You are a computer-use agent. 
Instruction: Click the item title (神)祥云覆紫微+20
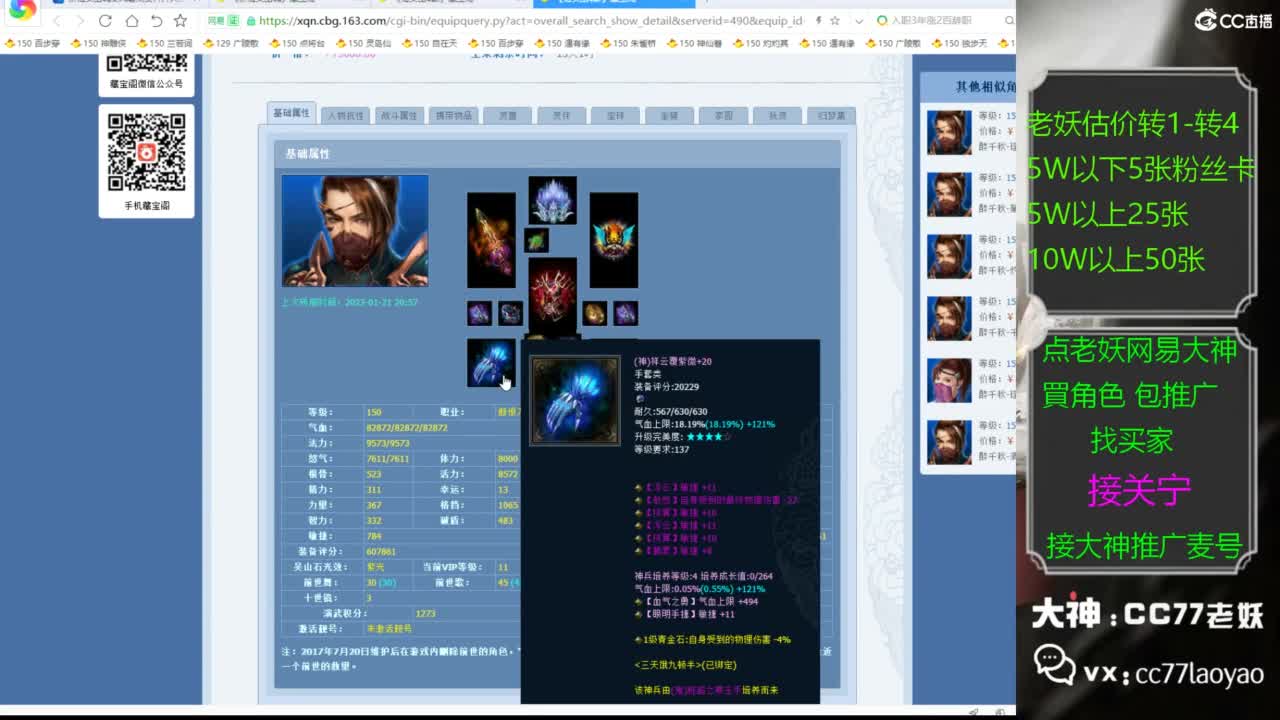coord(673,361)
